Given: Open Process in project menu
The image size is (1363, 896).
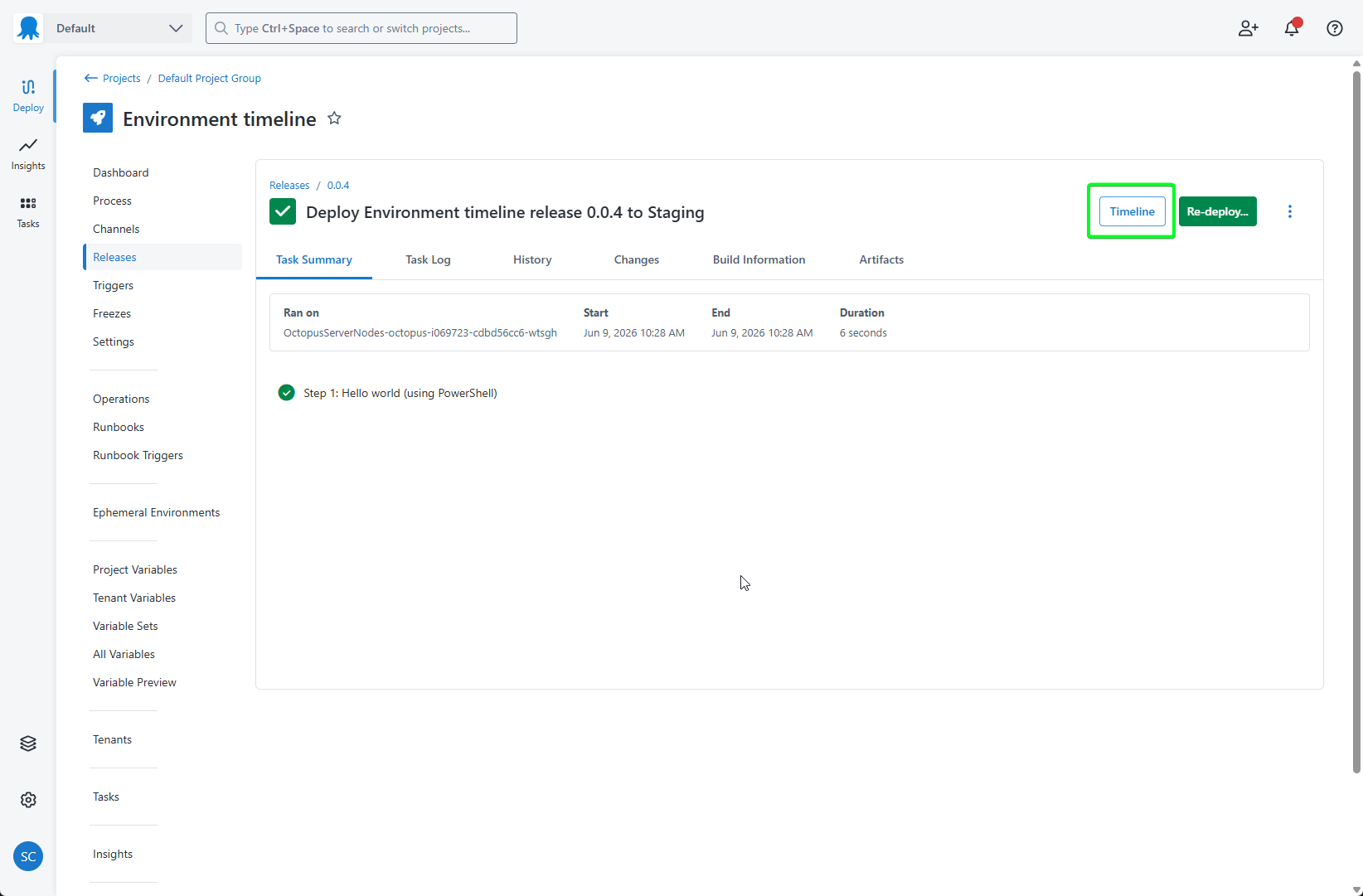Looking at the screenshot, I should [112, 201].
